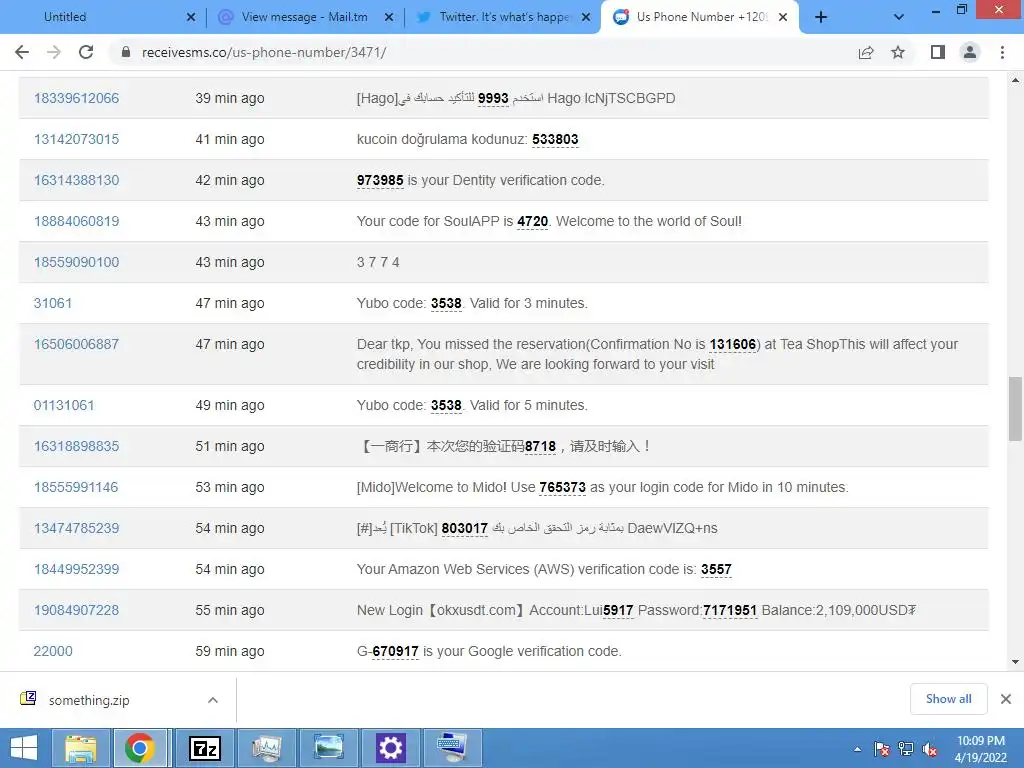Open sender number 18339612066
Image resolution: width=1024 pixels, height=768 pixels.
(x=76, y=98)
